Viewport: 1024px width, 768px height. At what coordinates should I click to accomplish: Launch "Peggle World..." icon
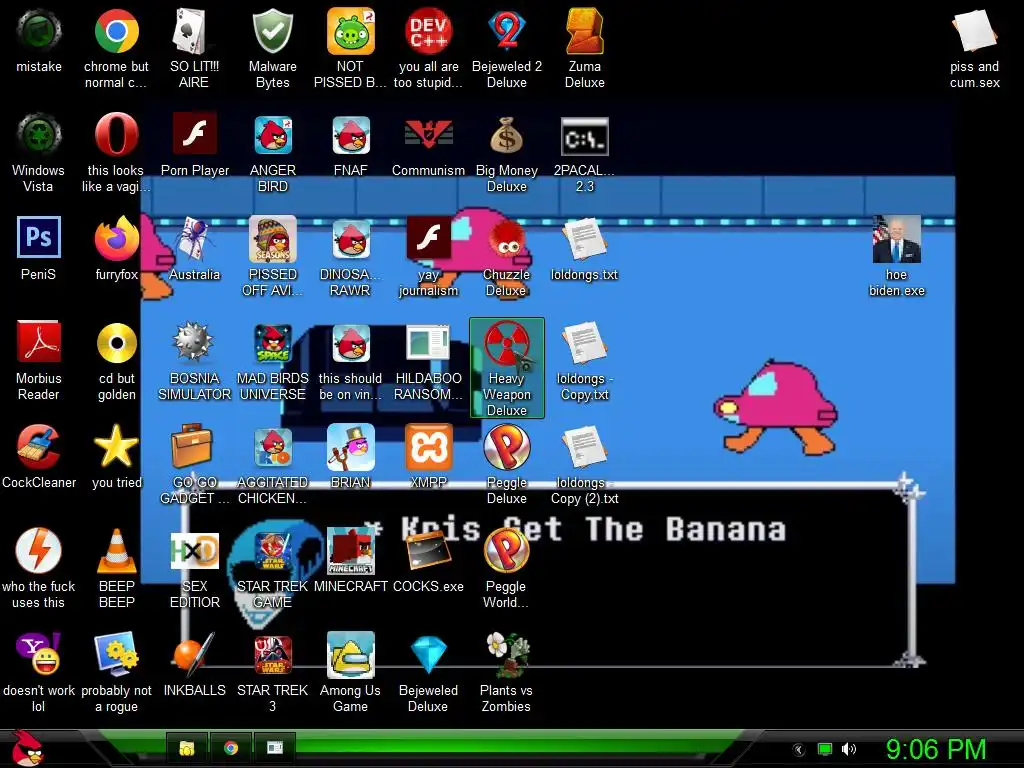click(x=507, y=551)
